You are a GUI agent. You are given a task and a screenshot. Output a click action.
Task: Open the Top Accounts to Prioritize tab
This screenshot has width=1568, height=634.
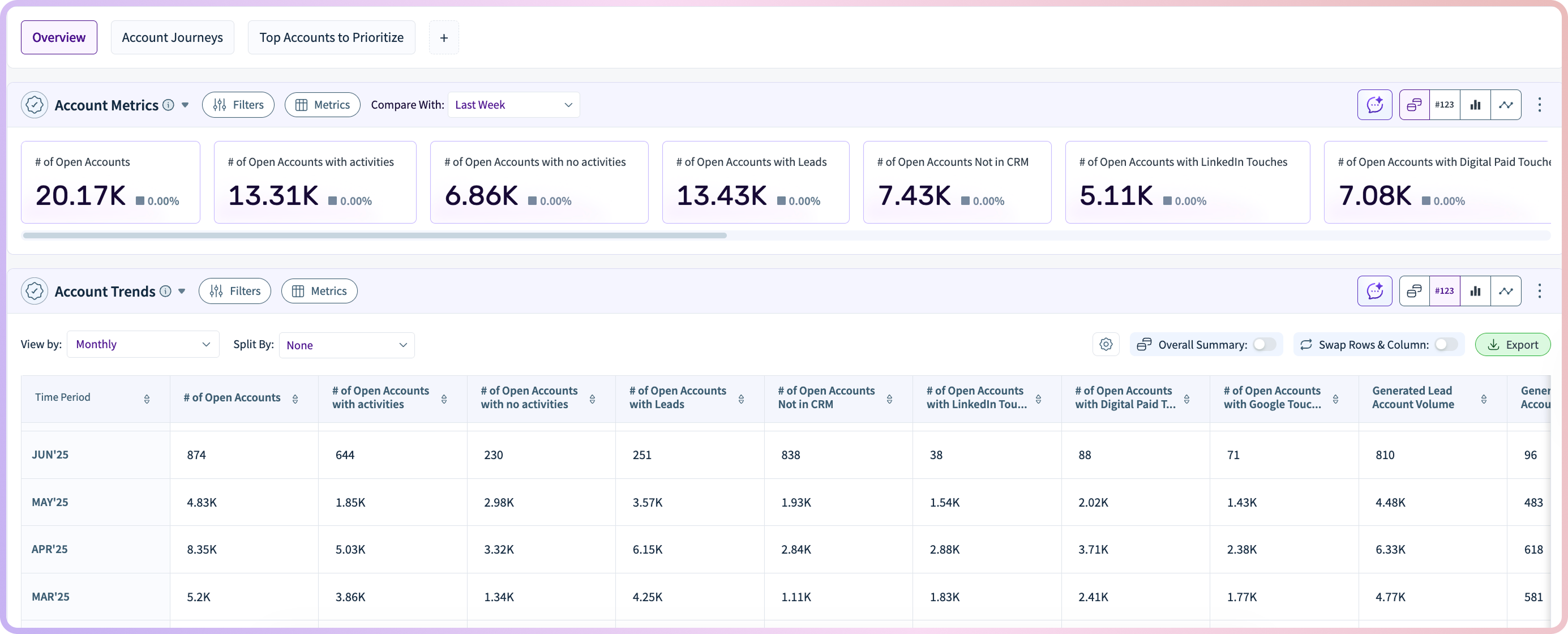tap(331, 38)
